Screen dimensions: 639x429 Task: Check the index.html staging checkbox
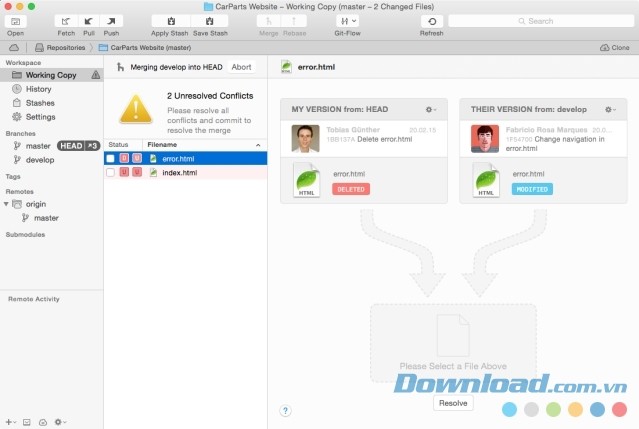[x=111, y=173]
